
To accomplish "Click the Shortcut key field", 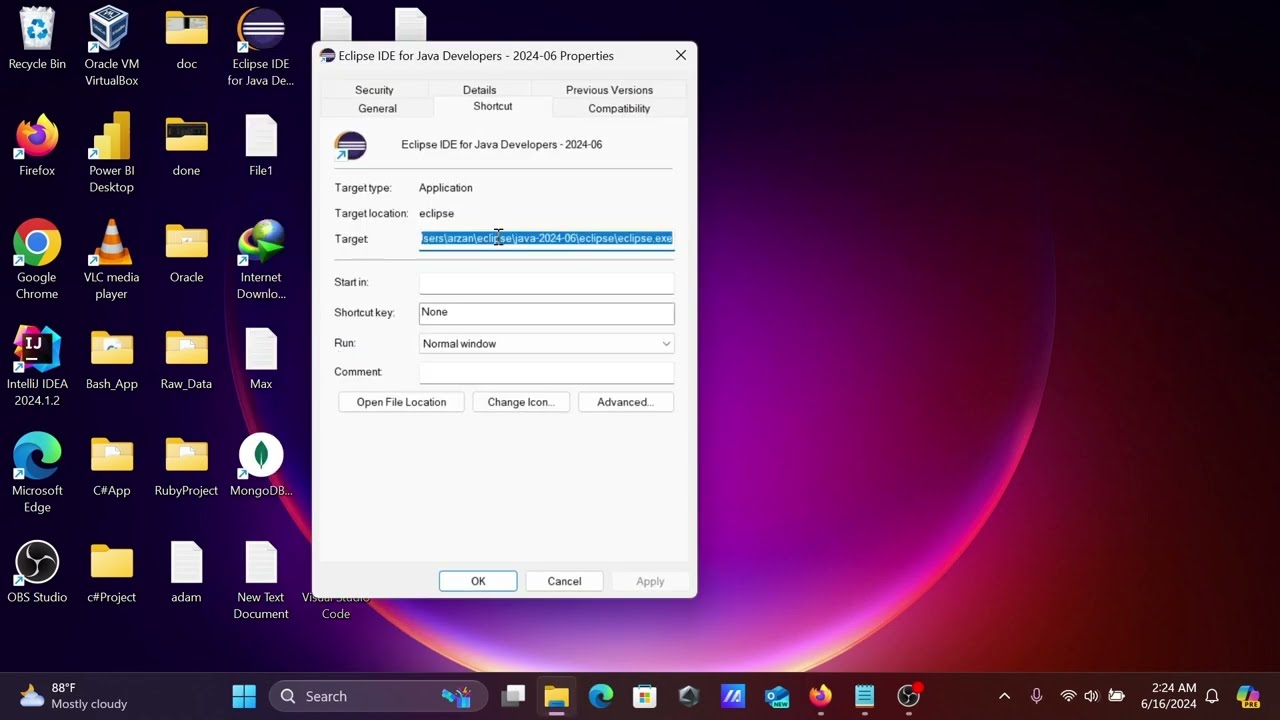I will click(x=546, y=313).
